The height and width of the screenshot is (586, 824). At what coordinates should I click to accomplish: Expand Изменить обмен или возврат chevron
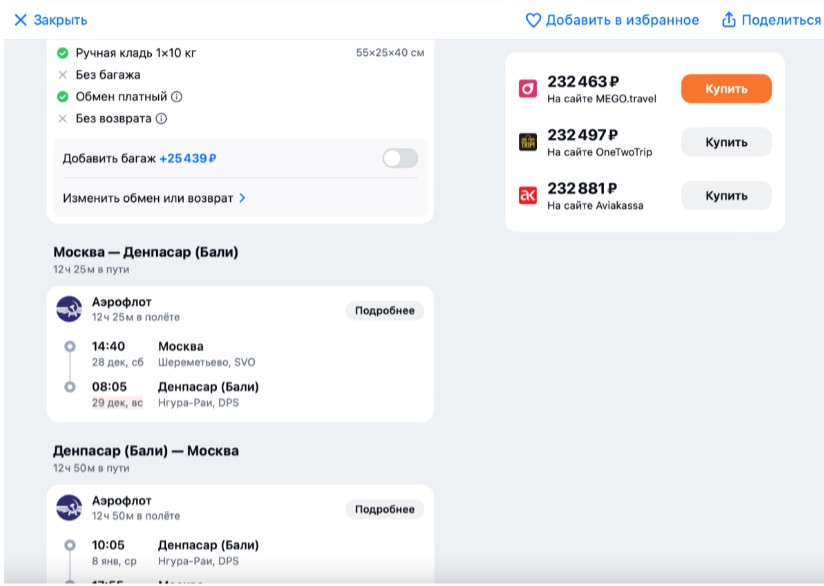click(x=242, y=198)
